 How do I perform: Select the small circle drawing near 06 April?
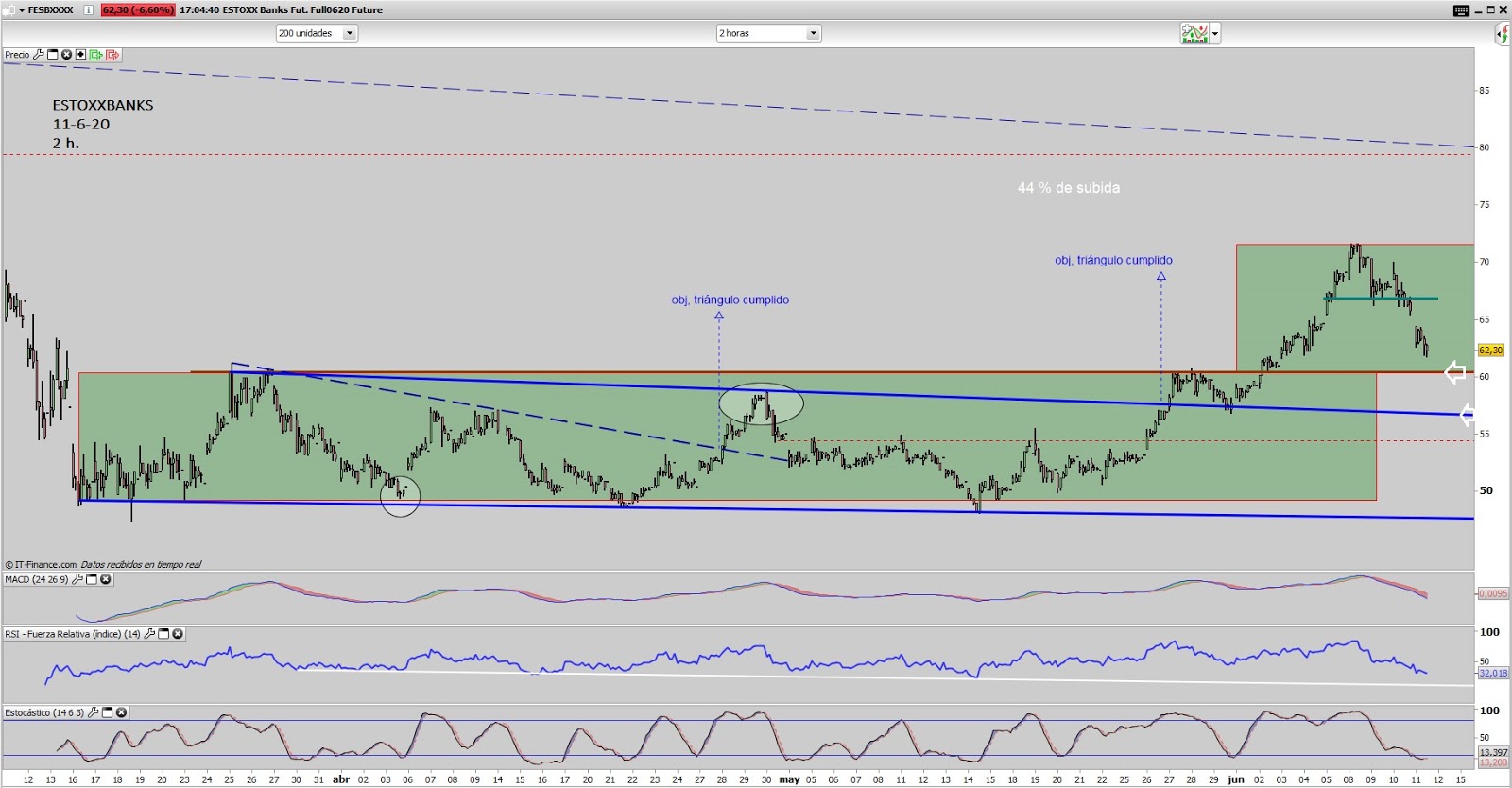point(400,496)
